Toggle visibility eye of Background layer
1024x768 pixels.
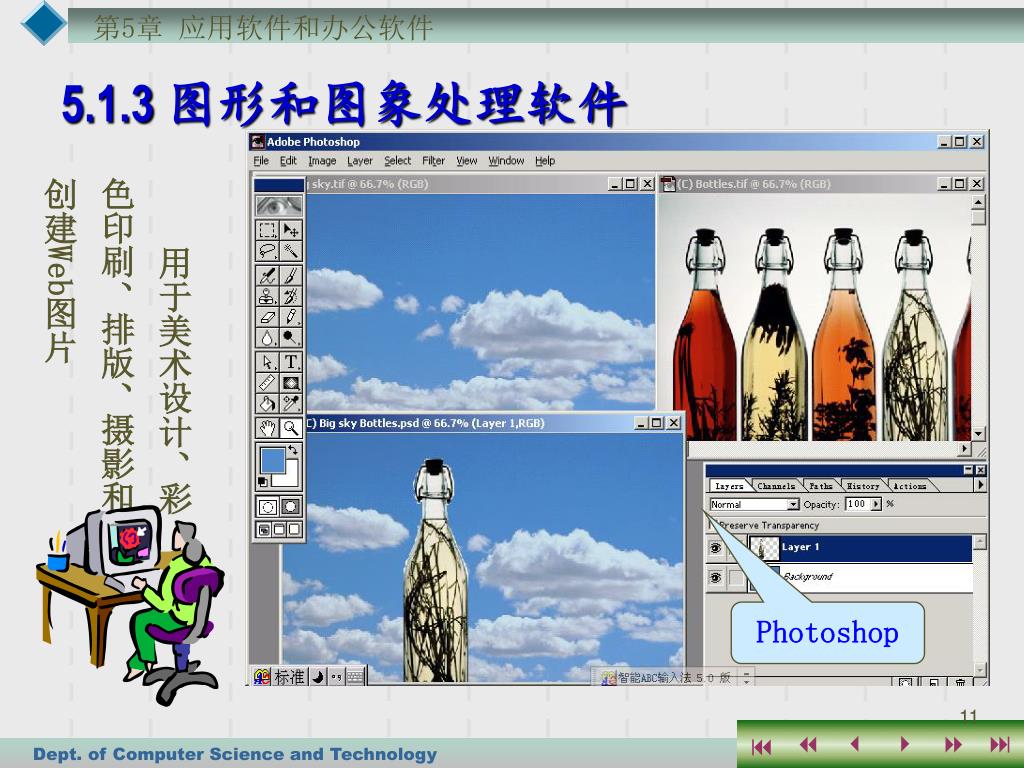[716, 577]
